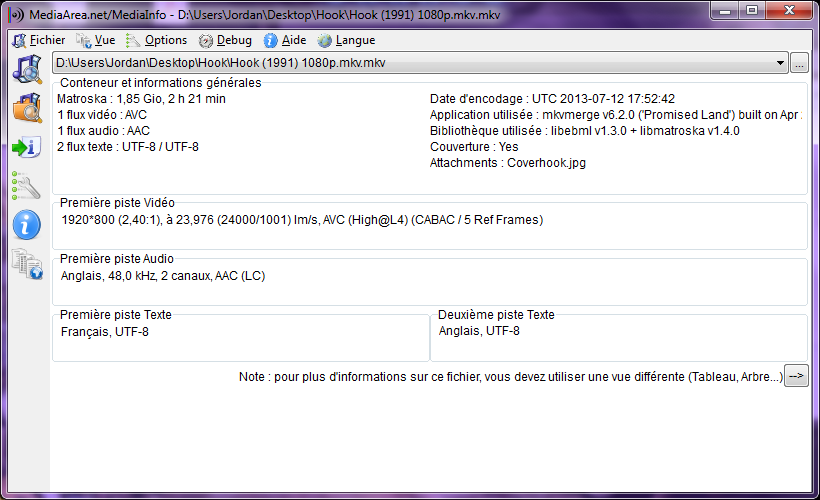Viewport: 820px width, 500px height.
Task: Open file via the top sidebar icon
Action: pos(27,69)
